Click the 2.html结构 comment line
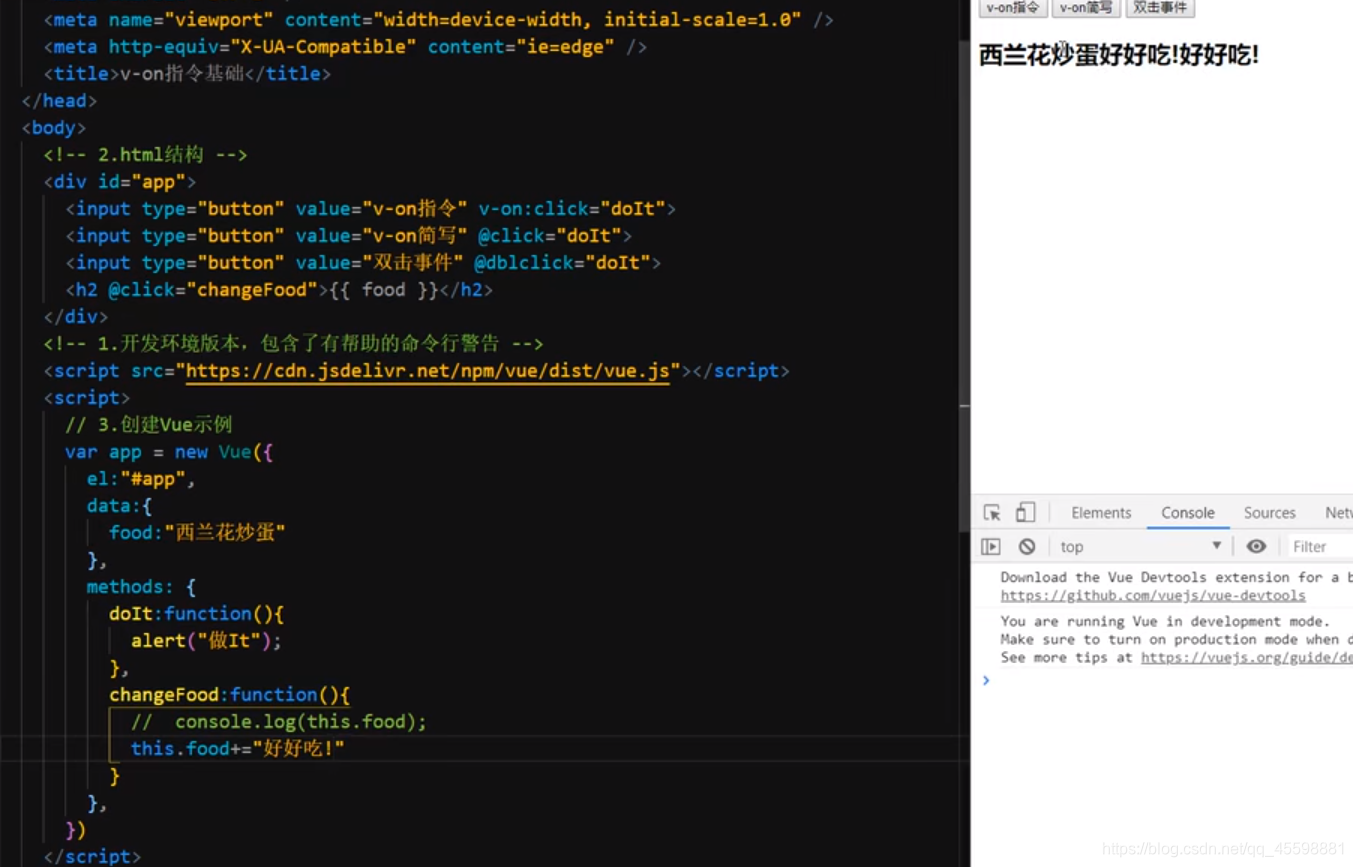Image resolution: width=1353 pixels, height=867 pixels. 145,155
